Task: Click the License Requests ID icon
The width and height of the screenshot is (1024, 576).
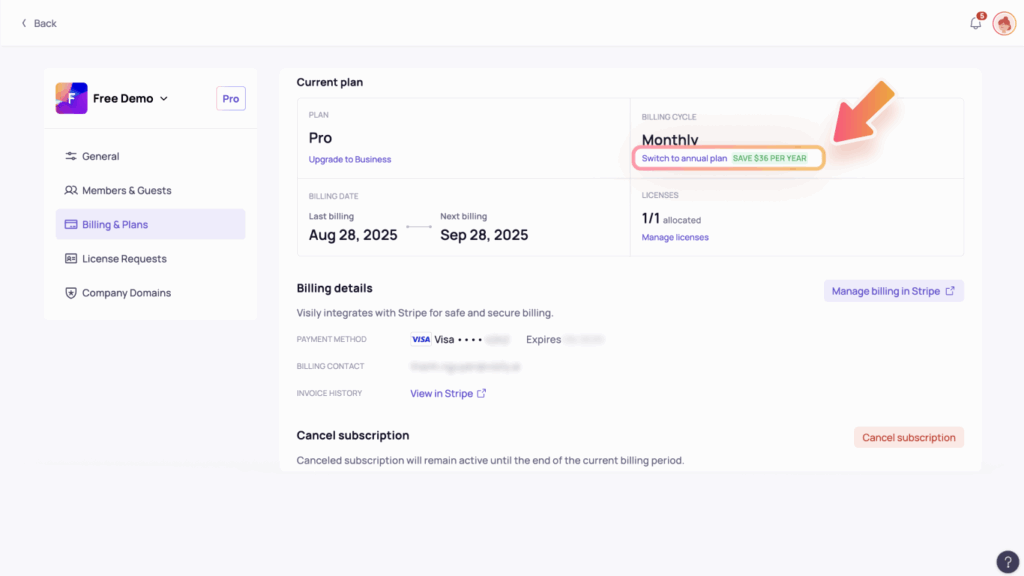Action: pyautogui.click(x=71, y=259)
